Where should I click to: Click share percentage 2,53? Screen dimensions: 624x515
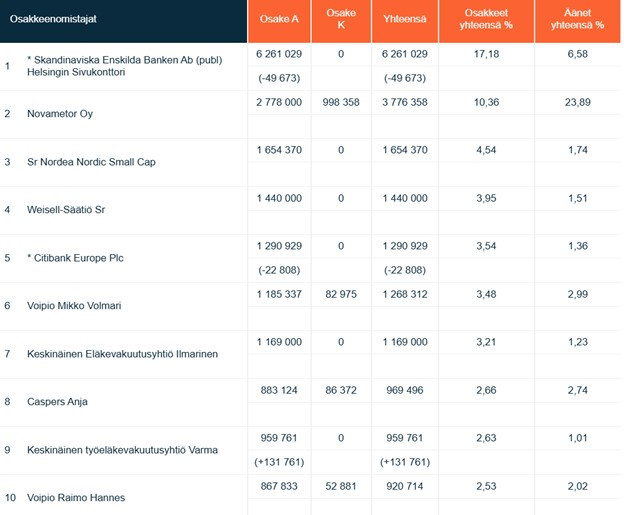point(486,486)
